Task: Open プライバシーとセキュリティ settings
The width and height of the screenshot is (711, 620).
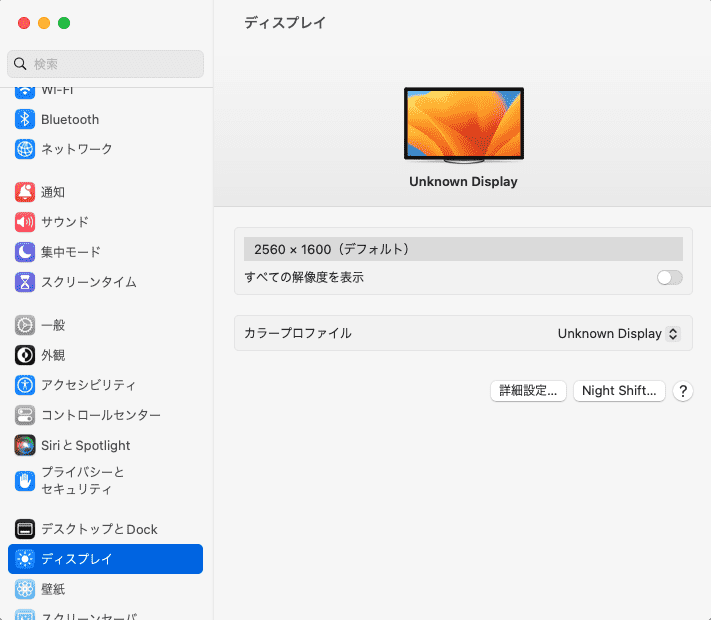Action: click(105, 481)
